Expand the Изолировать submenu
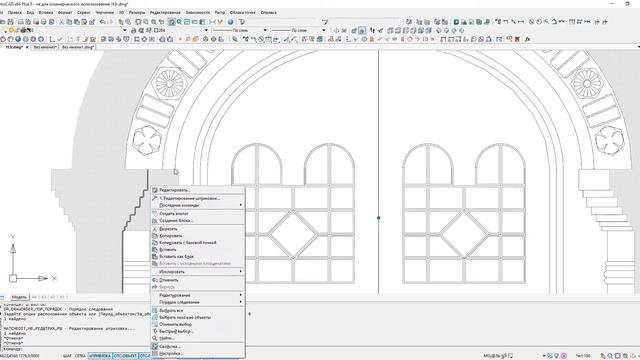The height and width of the screenshot is (360, 640). tap(198, 271)
